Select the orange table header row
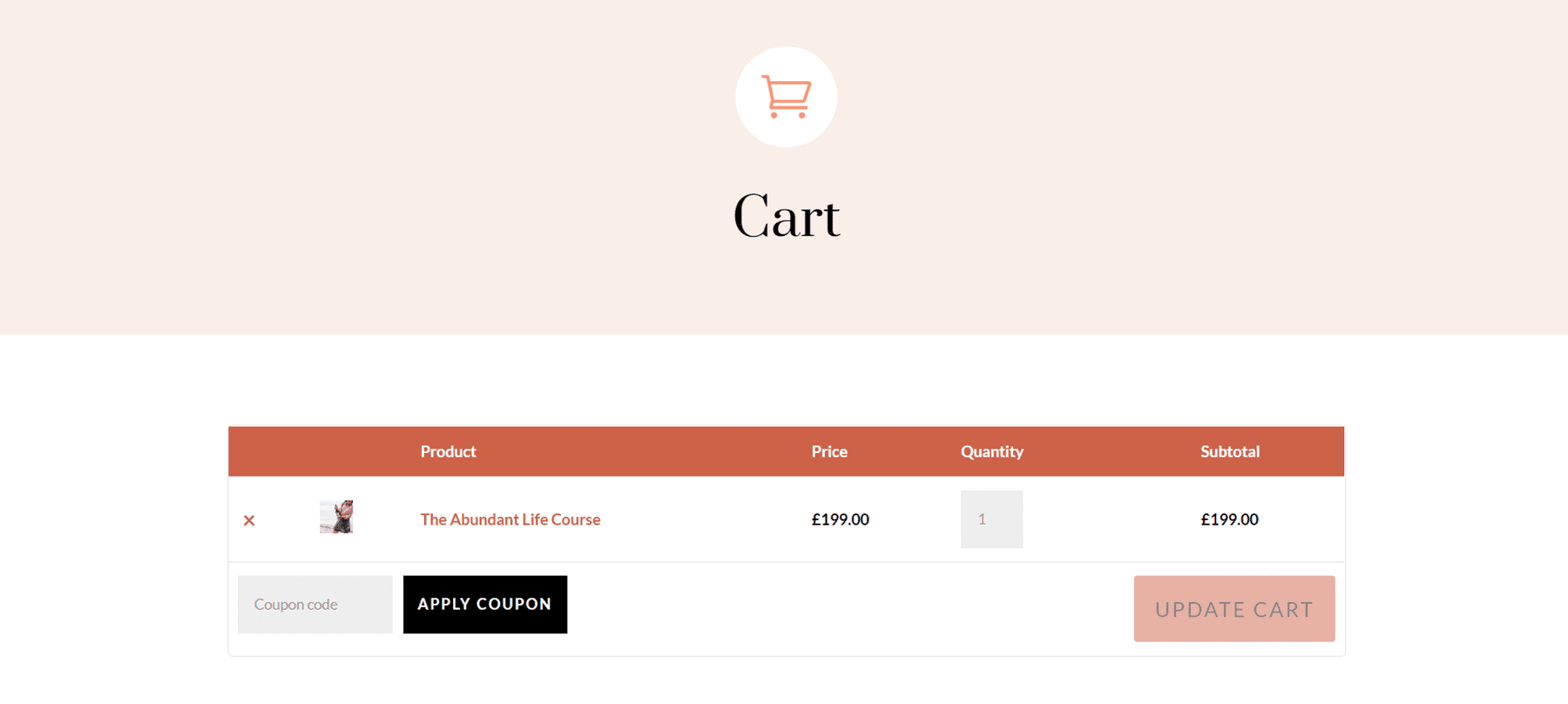The height and width of the screenshot is (704, 1568). click(786, 451)
